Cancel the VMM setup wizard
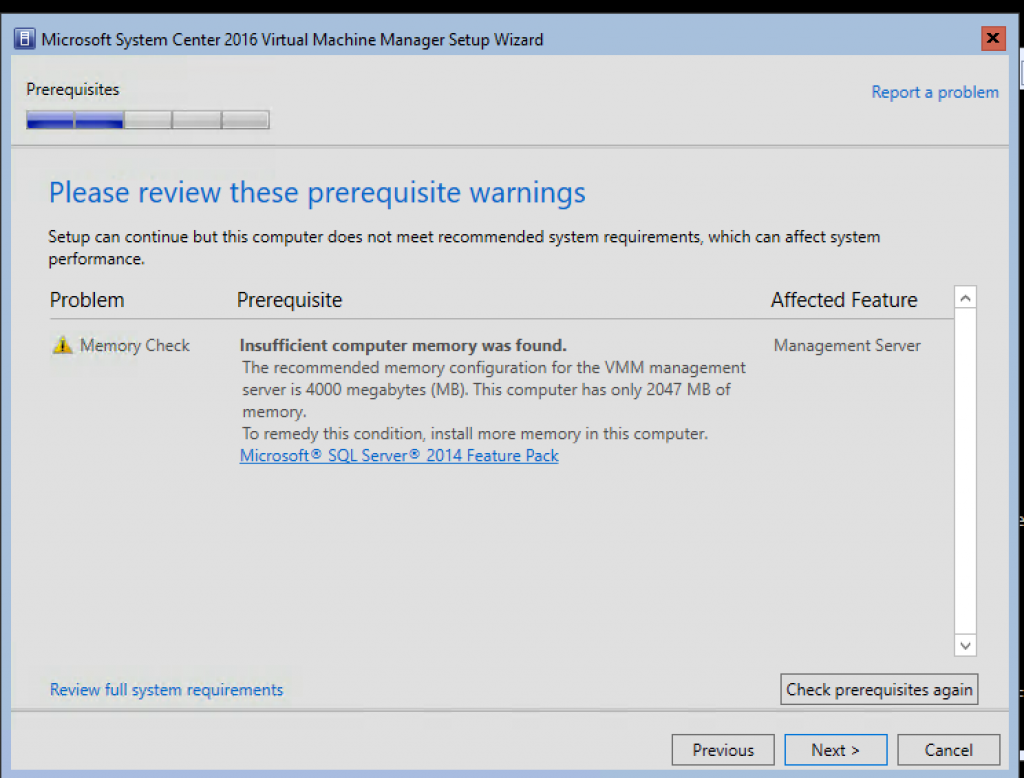 click(x=948, y=749)
